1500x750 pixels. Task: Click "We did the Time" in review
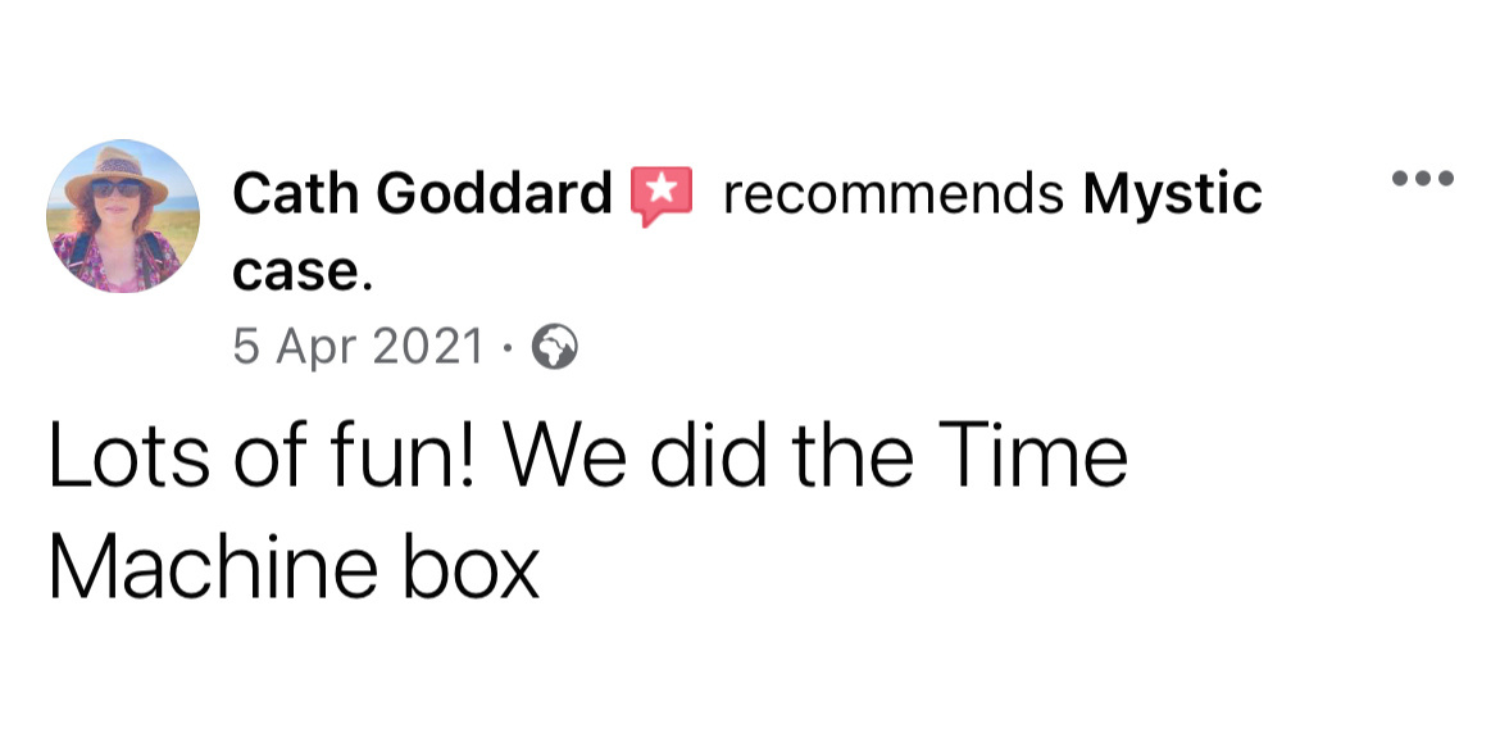pyautogui.click(x=817, y=457)
